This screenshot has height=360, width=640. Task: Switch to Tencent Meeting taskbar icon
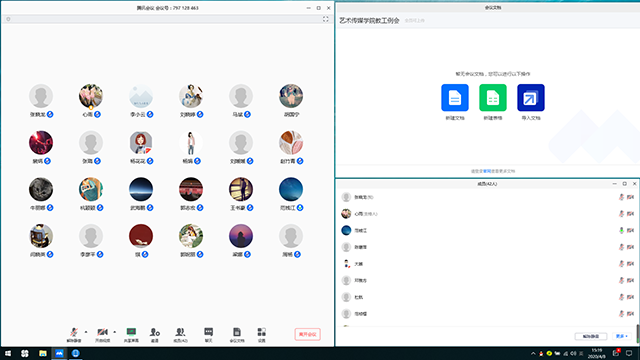point(59,353)
